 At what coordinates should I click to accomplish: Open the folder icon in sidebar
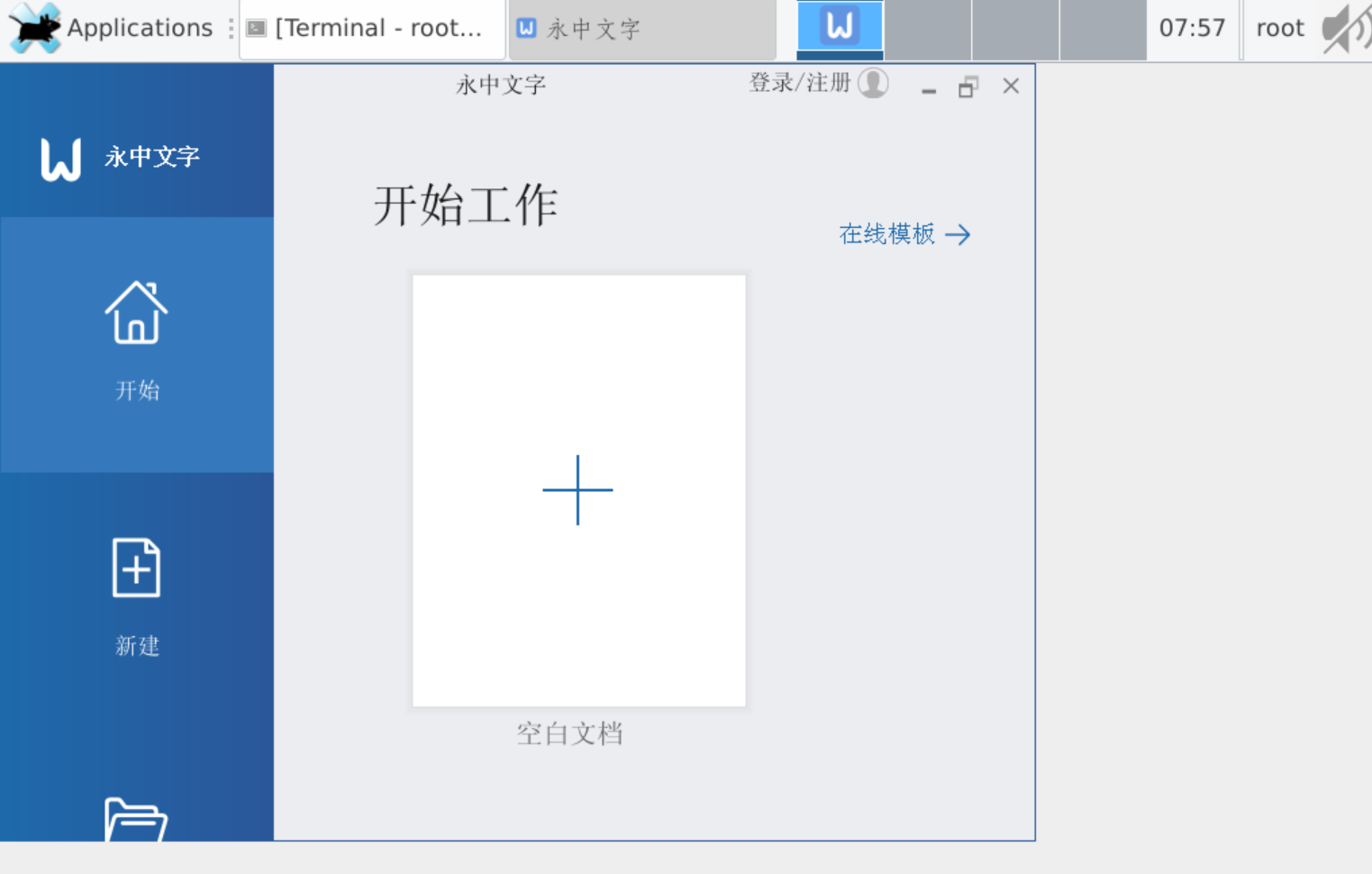pyautogui.click(x=136, y=818)
